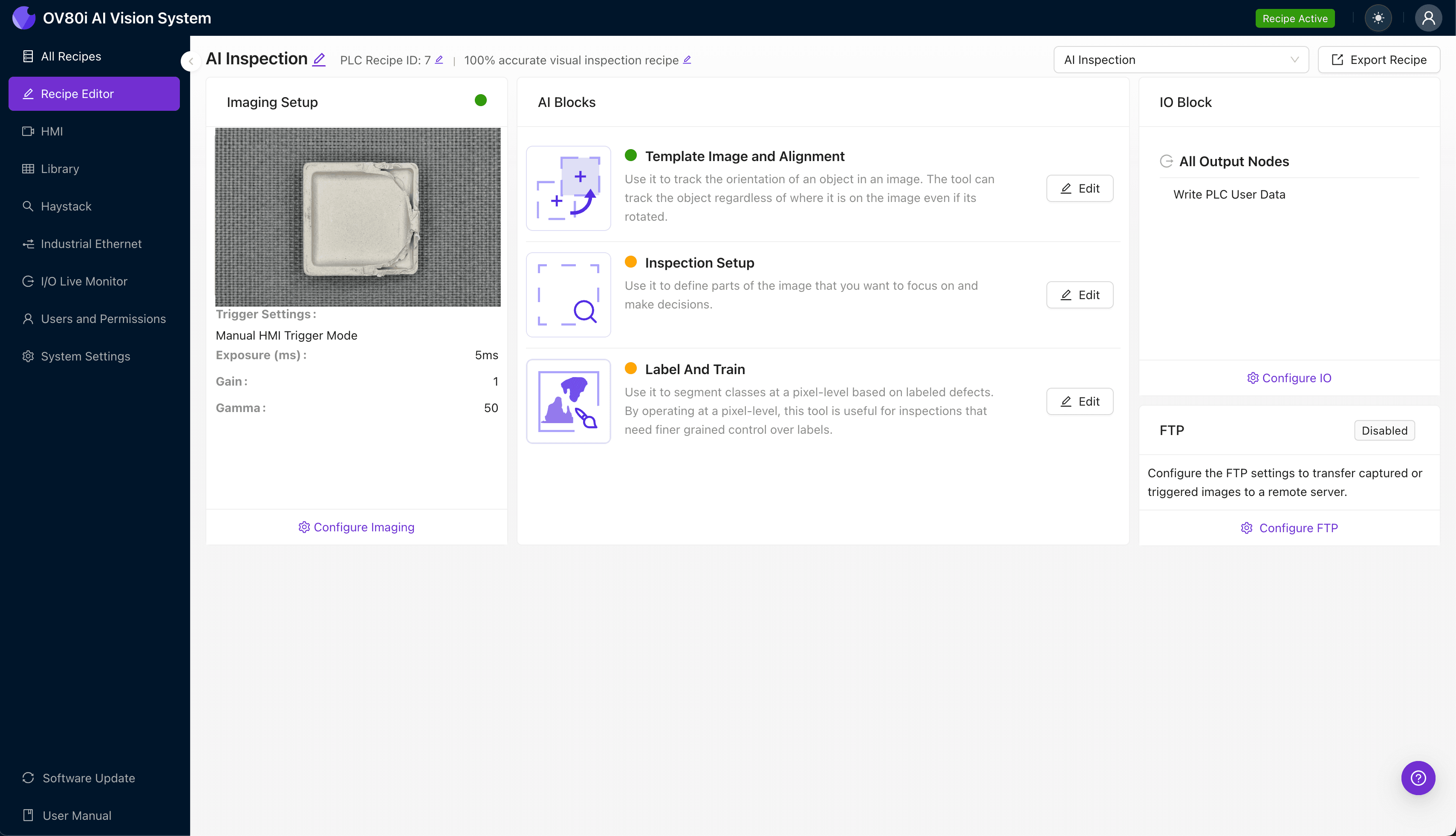This screenshot has height=836, width=1456.
Task: Open Library from the sidebar
Action: pyautogui.click(x=59, y=168)
